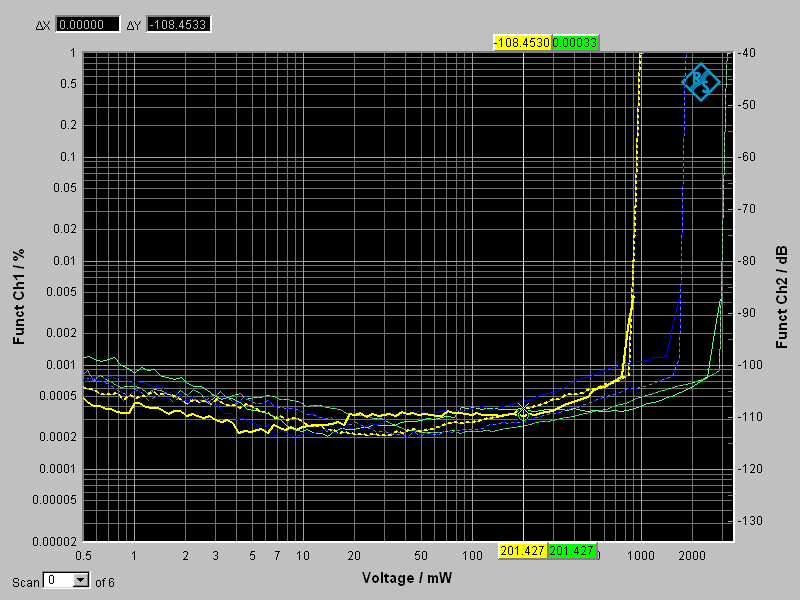Click the -100 tick on the dB axis
The width and height of the screenshot is (800, 600).
pyautogui.click(x=749, y=365)
